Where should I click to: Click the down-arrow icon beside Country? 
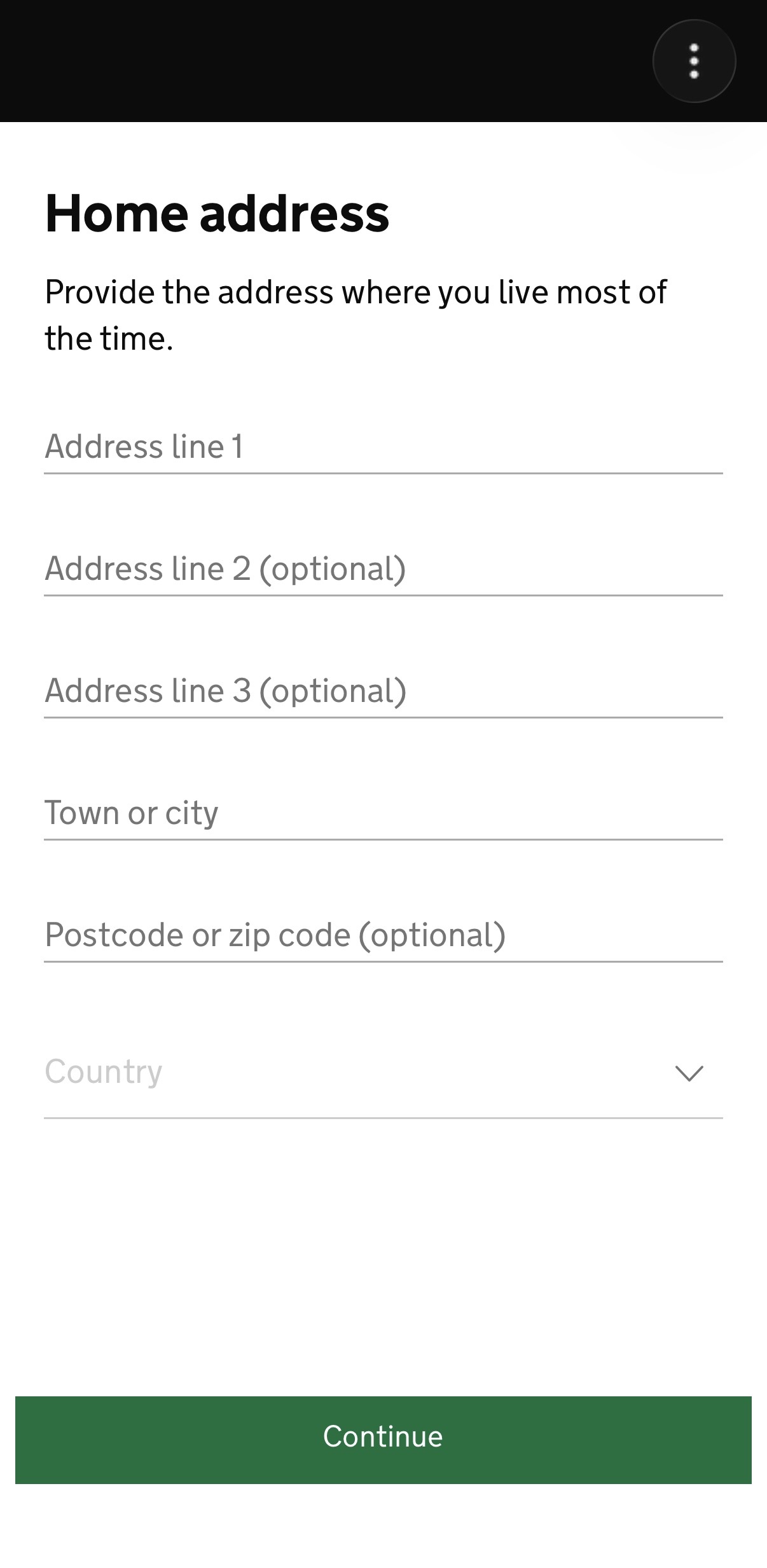[689, 1073]
